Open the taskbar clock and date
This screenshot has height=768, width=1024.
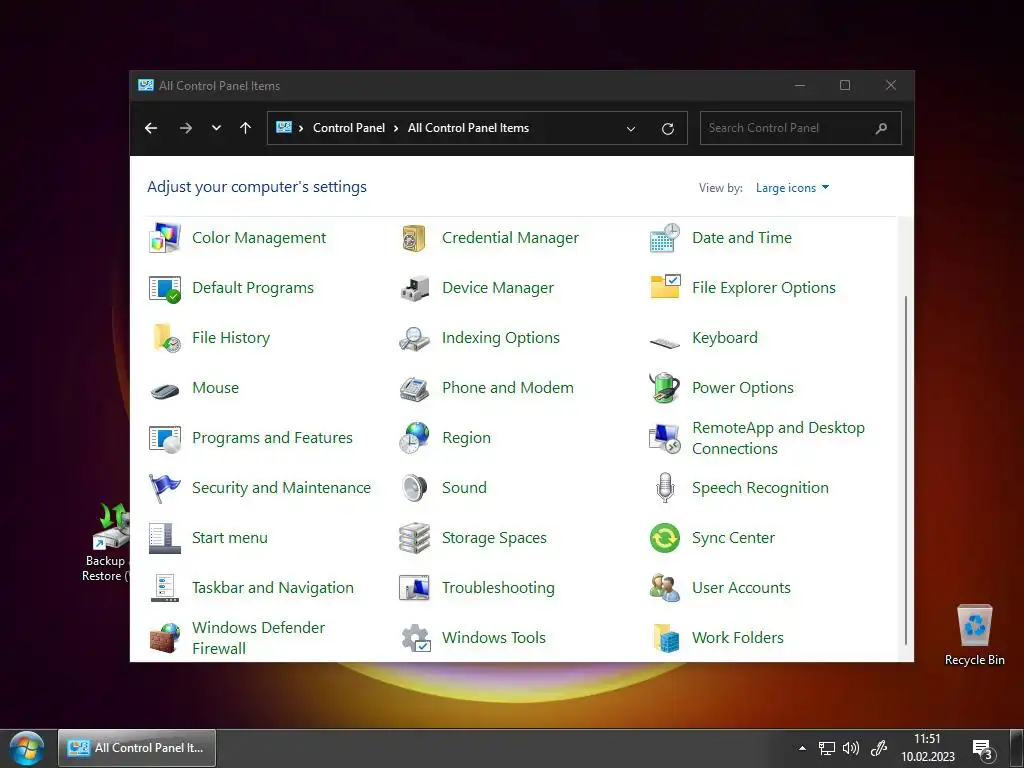coord(927,748)
